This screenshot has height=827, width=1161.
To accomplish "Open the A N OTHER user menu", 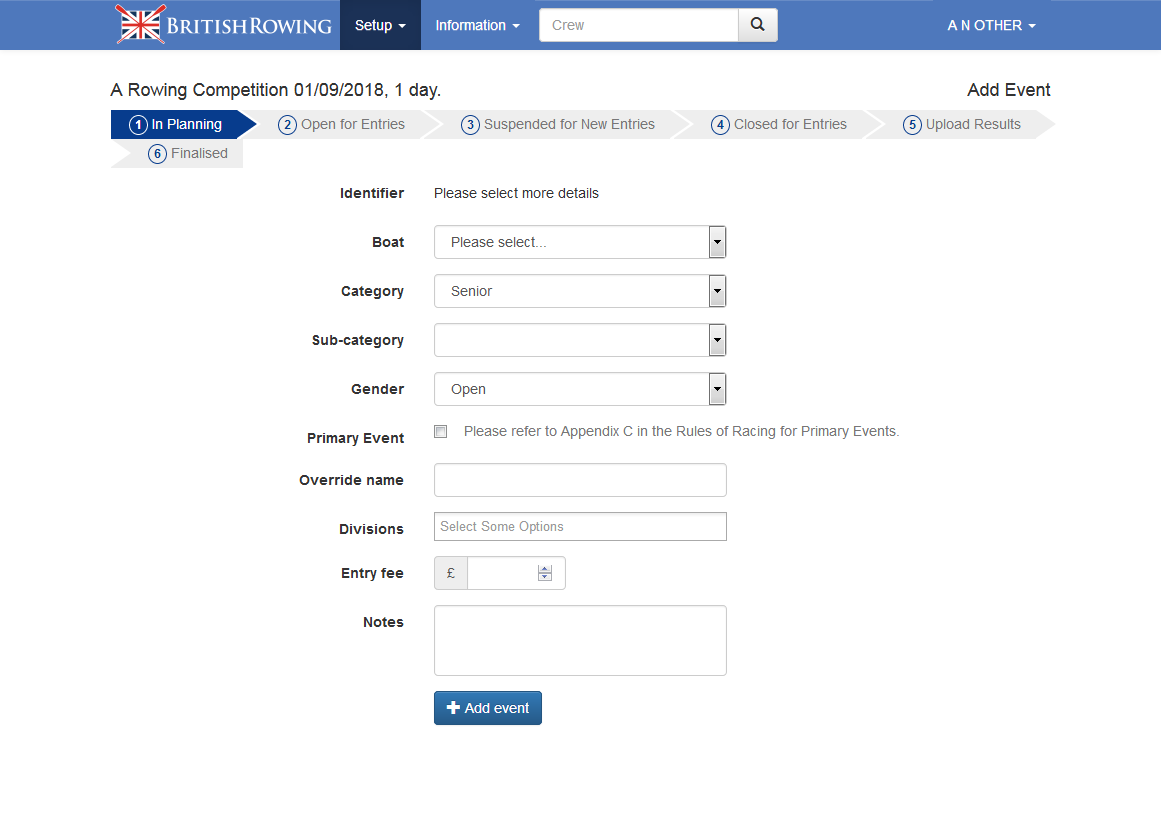I will (991, 25).
